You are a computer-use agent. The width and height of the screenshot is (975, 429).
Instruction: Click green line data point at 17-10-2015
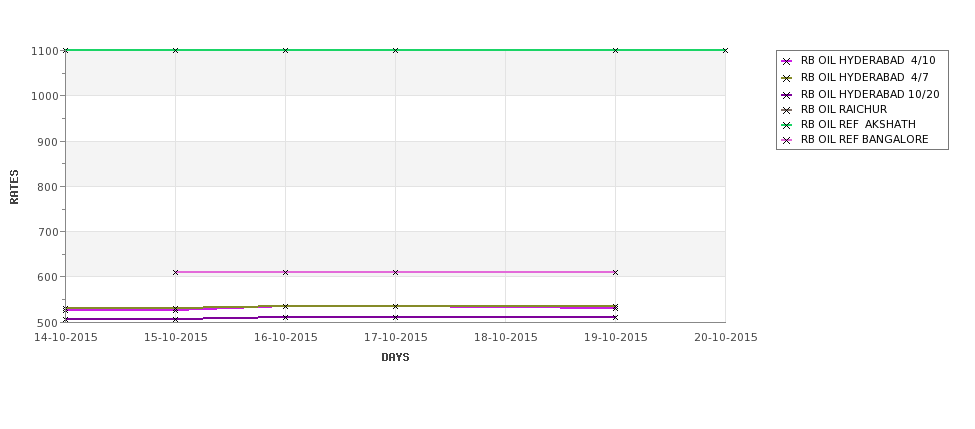pyautogui.click(x=395, y=50)
